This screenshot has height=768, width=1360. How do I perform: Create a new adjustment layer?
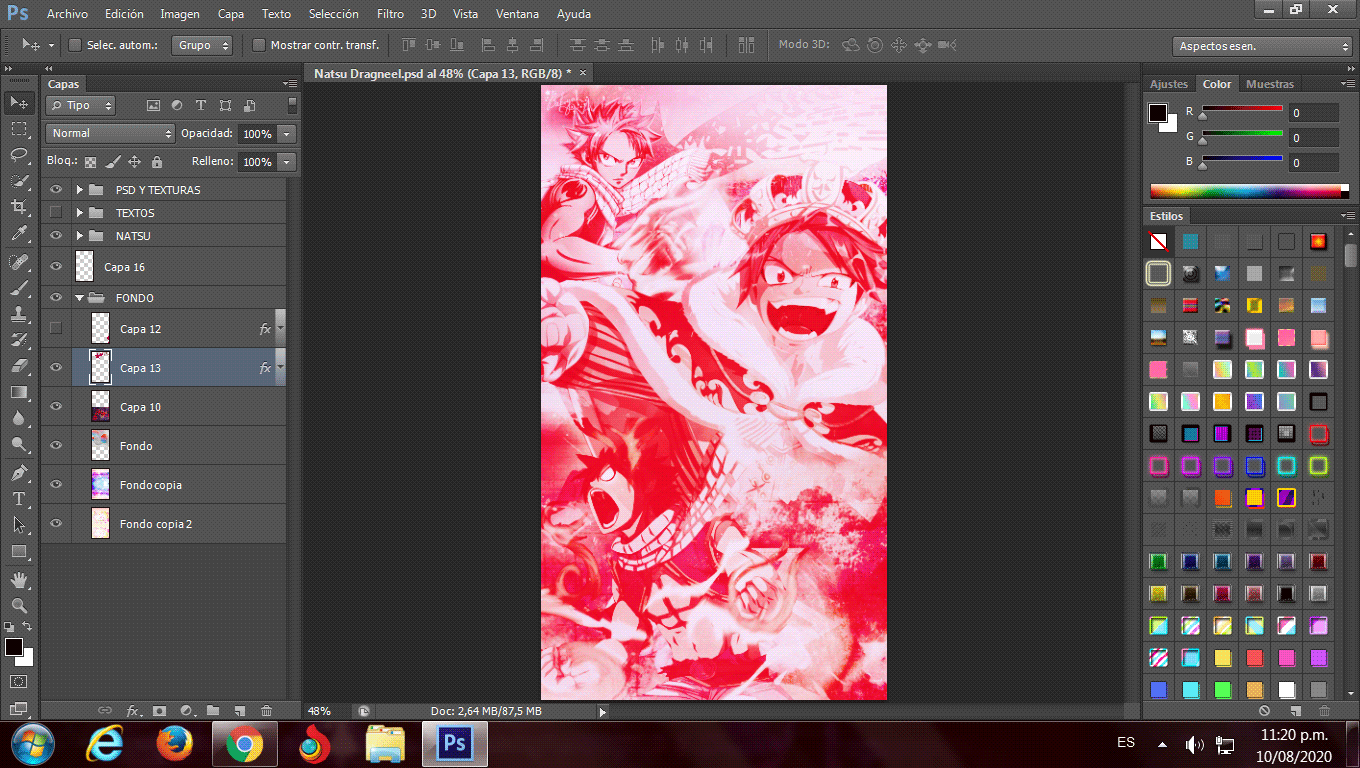[x=186, y=711]
